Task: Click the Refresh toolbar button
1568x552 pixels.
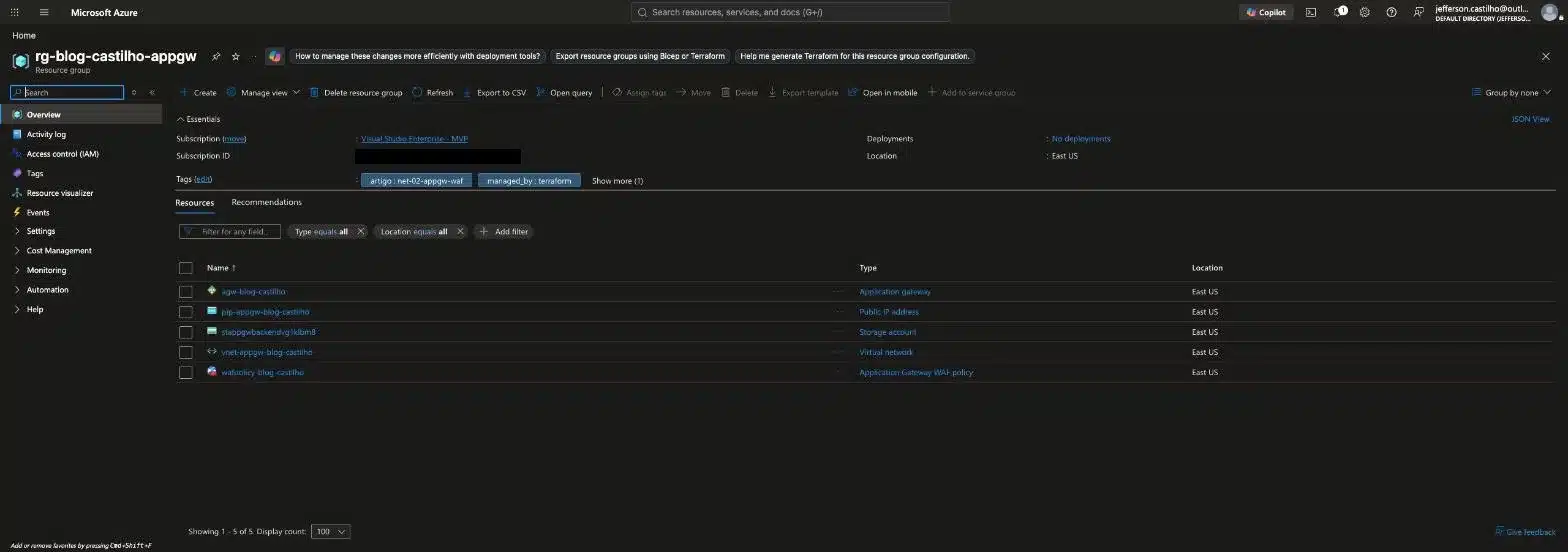Action: pyautogui.click(x=432, y=92)
